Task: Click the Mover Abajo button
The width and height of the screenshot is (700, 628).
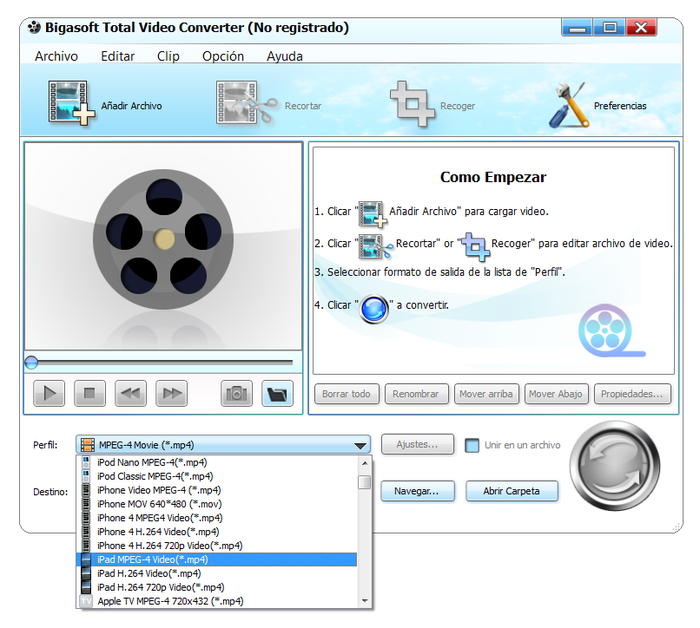Action: 556,394
